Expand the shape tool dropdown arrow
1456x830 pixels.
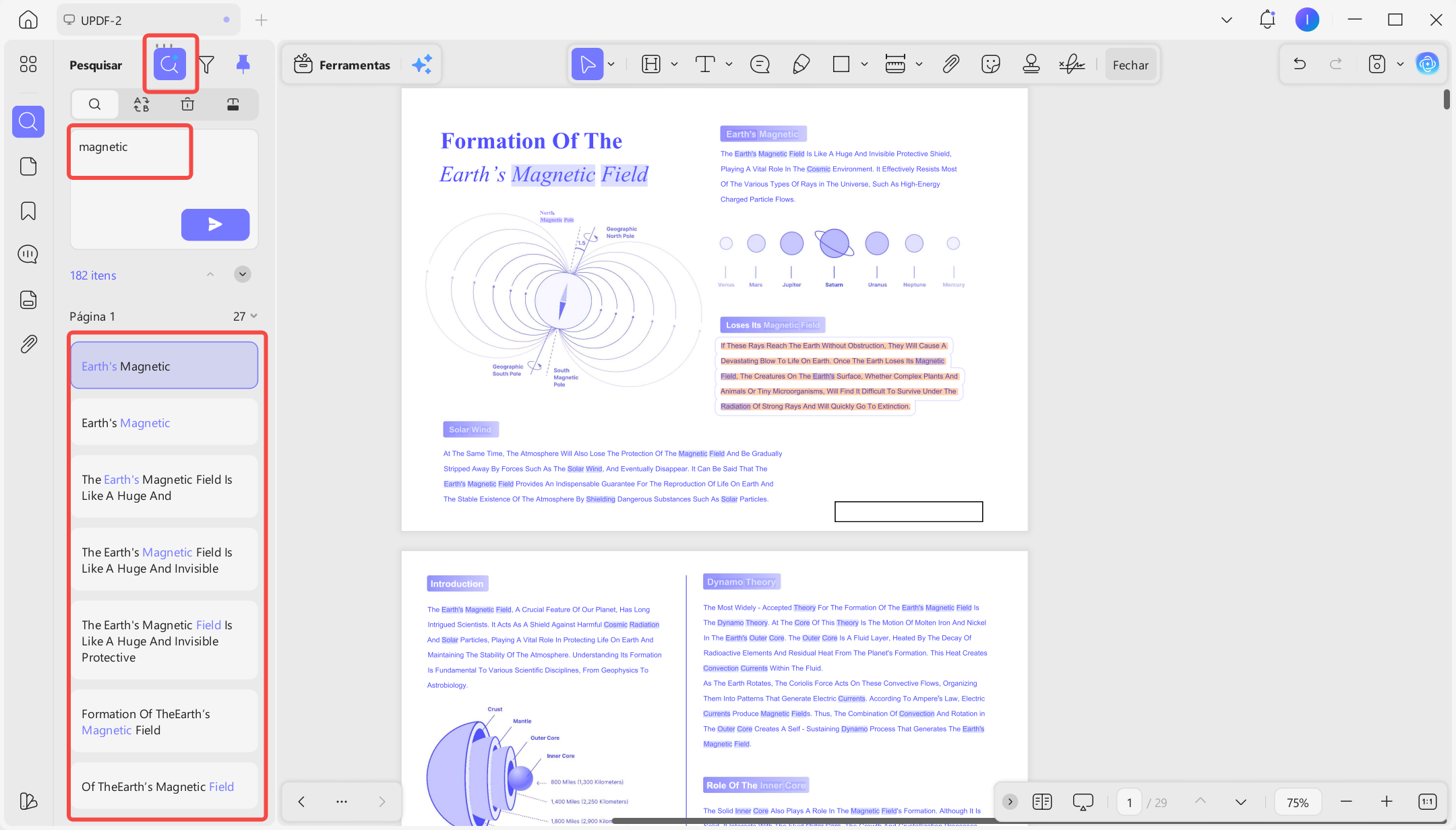[864, 65]
